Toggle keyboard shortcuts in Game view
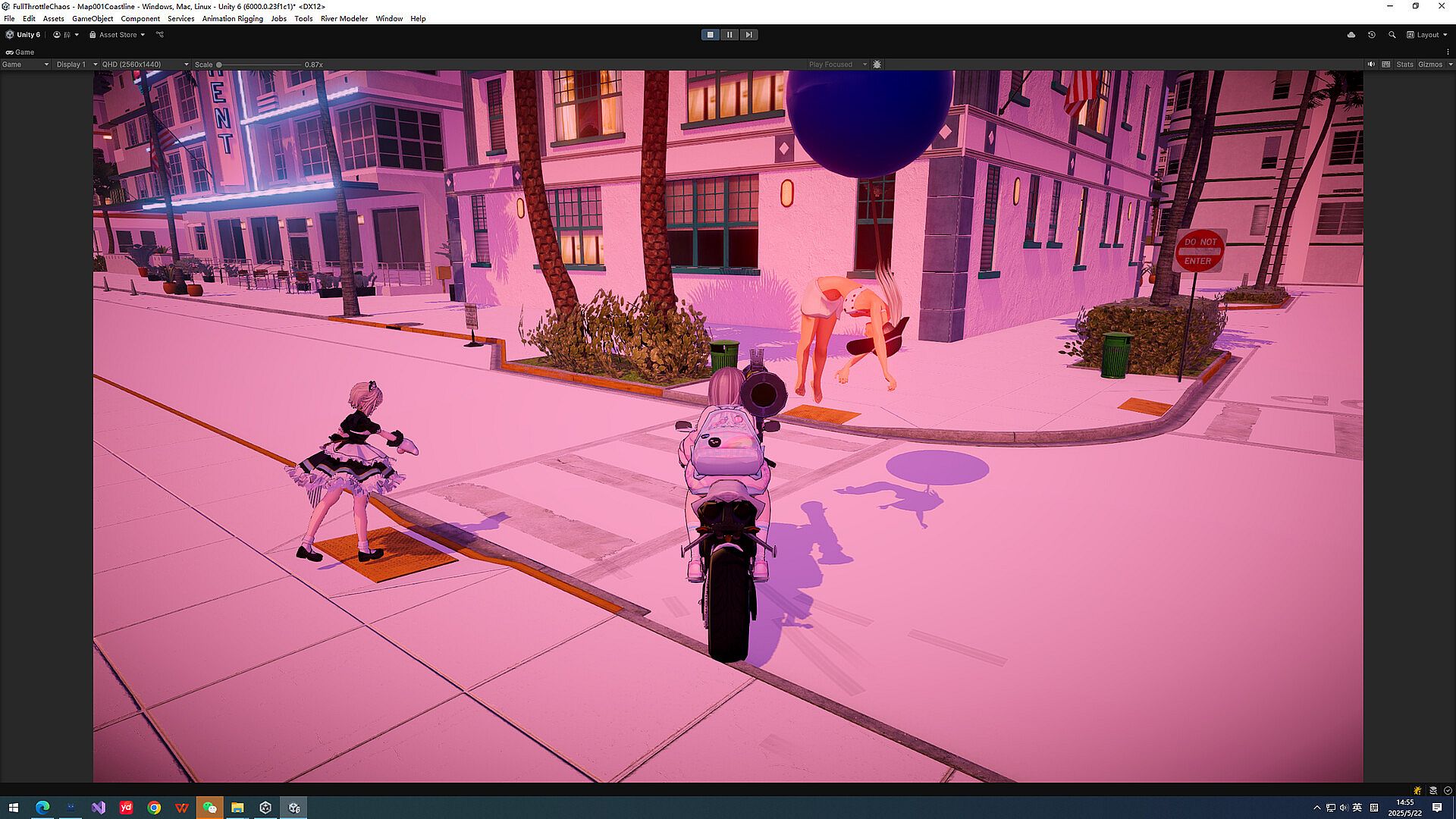Screen dimensions: 1456x819 tap(1386, 64)
